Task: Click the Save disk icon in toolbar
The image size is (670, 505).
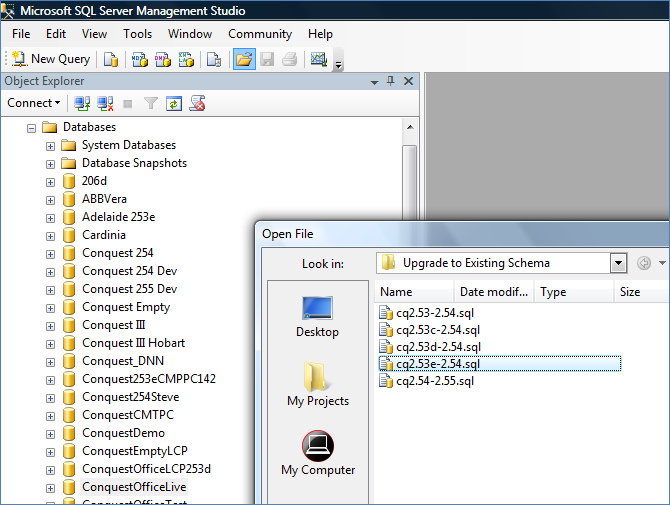Action: 267,59
